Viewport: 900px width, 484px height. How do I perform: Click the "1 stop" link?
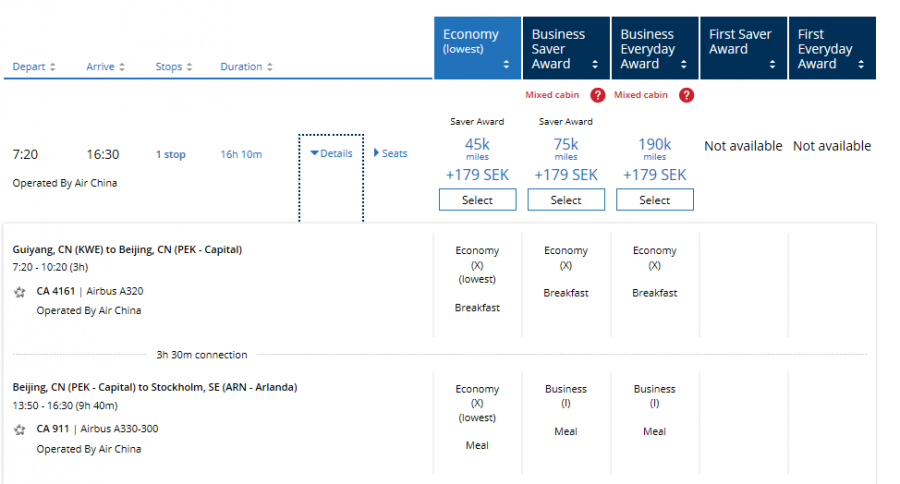pos(170,155)
